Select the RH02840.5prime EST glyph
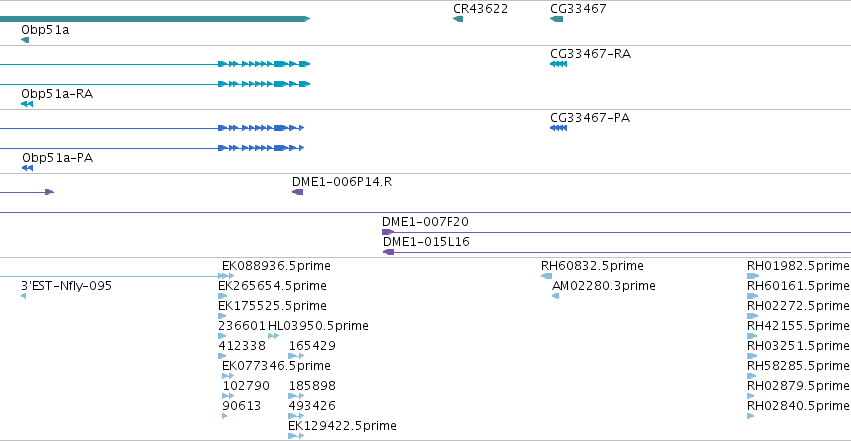Viewport: 851px width, 441px height. click(751, 416)
